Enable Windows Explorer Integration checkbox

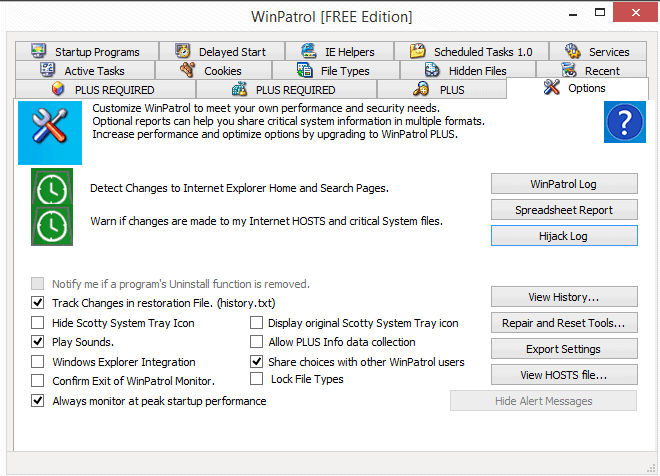pos(38,362)
